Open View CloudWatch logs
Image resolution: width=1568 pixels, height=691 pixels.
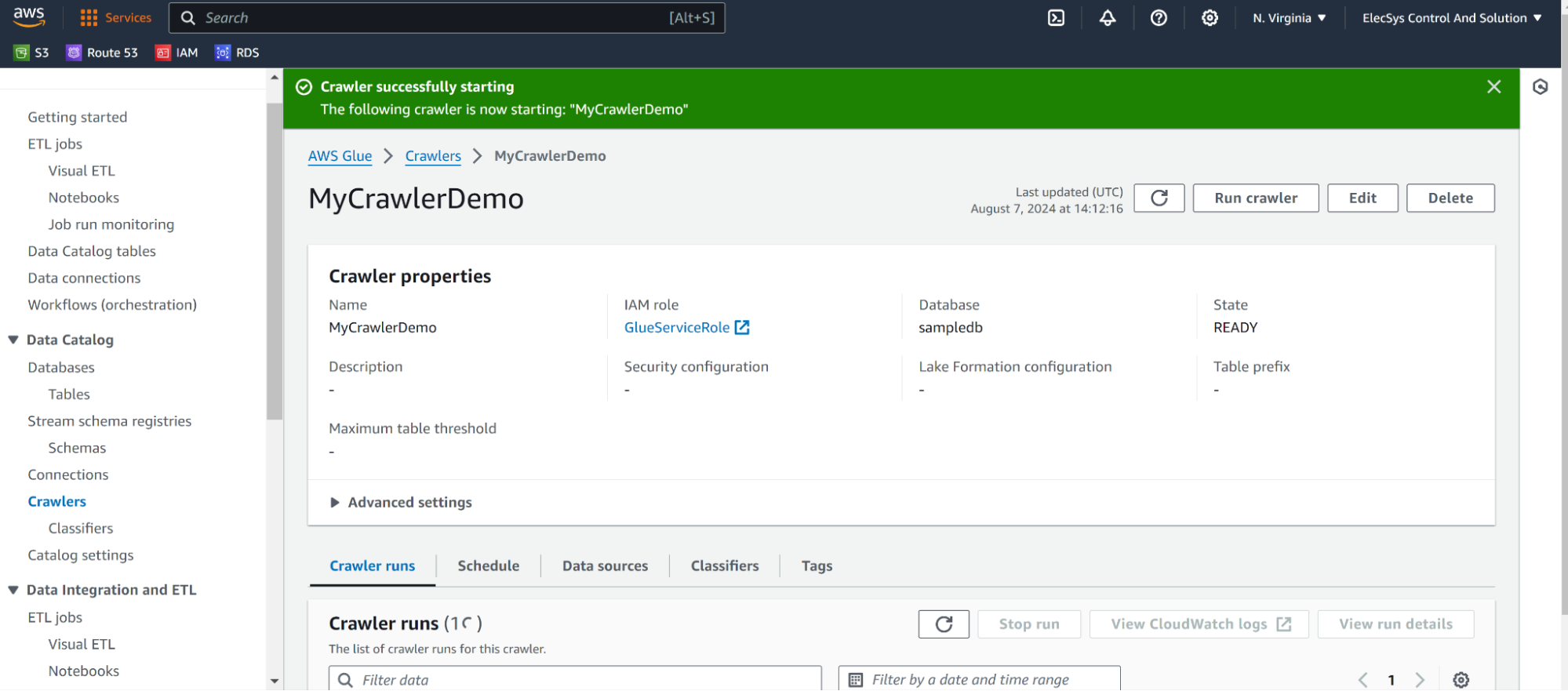(1199, 624)
